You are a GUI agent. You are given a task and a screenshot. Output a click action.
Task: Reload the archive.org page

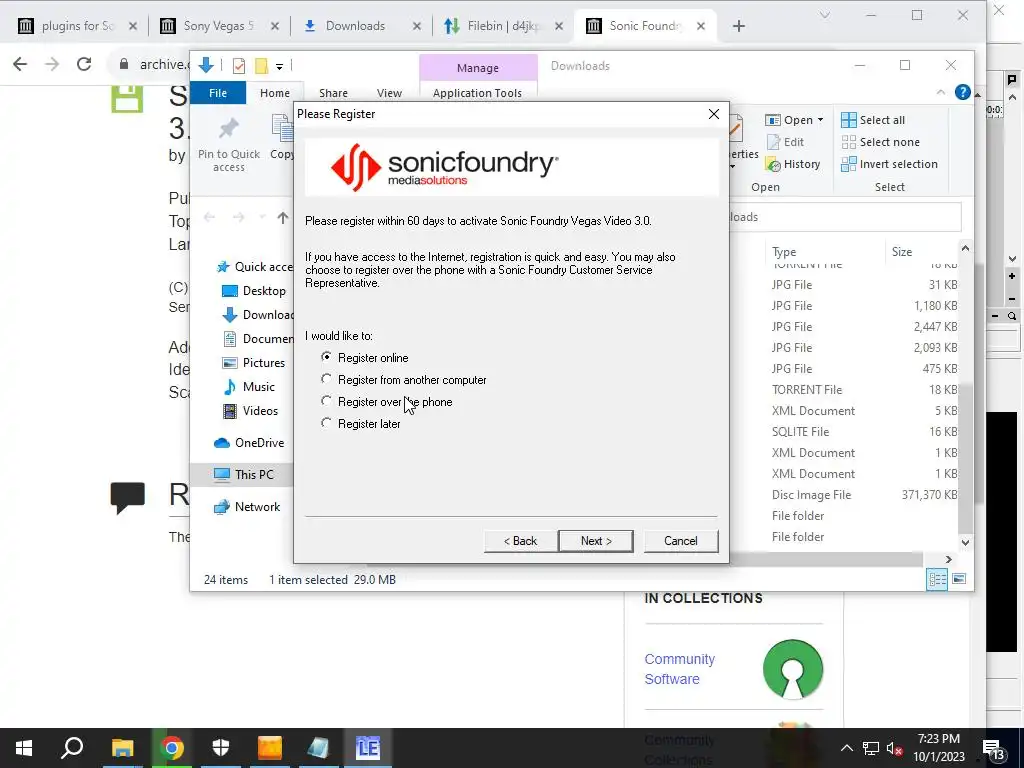pyautogui.click(x=84, y=64)
